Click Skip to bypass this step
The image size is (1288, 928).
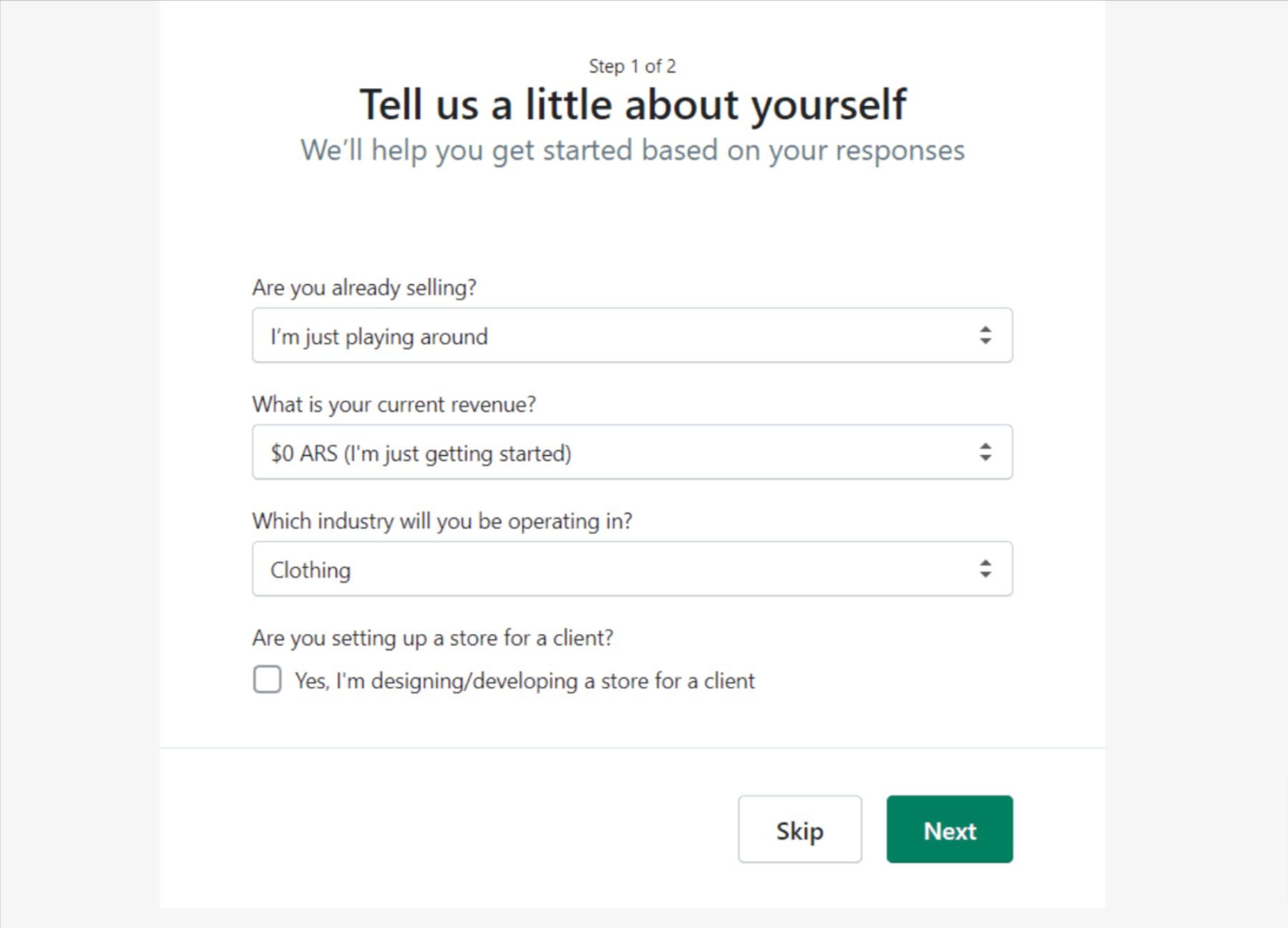(x=799, y=829)
